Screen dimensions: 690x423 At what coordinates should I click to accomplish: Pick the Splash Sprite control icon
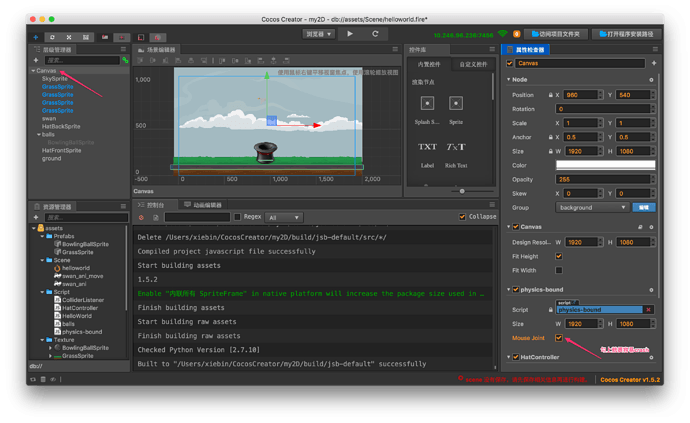point(427,103)
